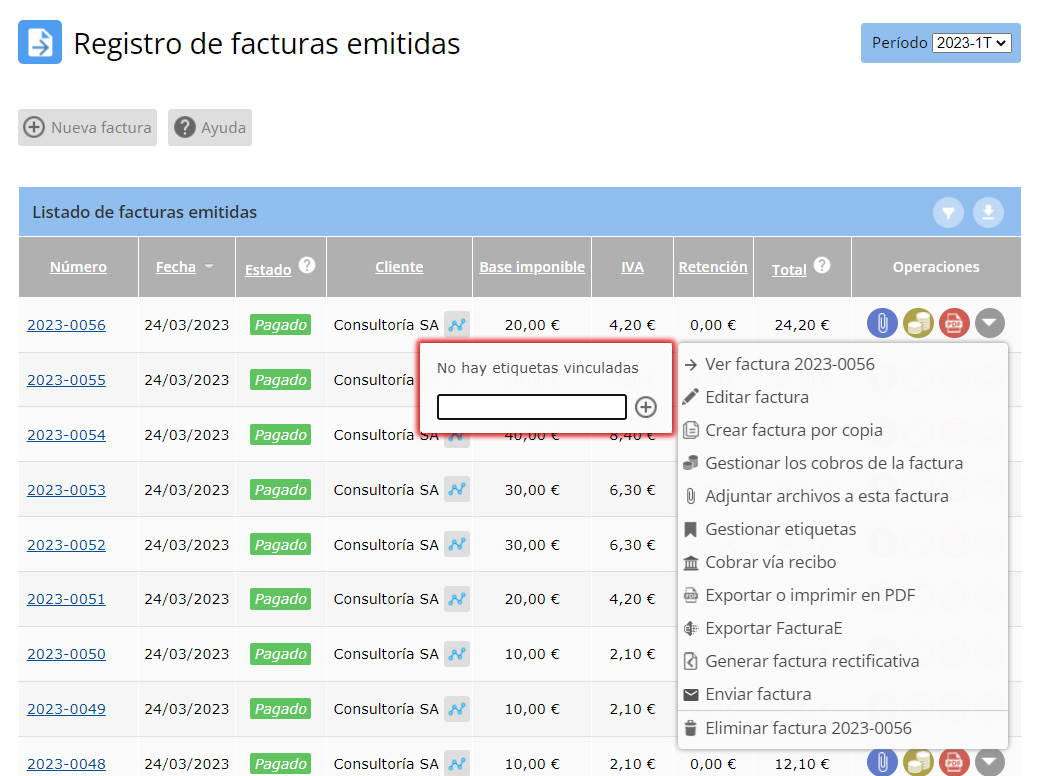
Task: Open invoice link 2023-0054
Action: click(66, 435)
